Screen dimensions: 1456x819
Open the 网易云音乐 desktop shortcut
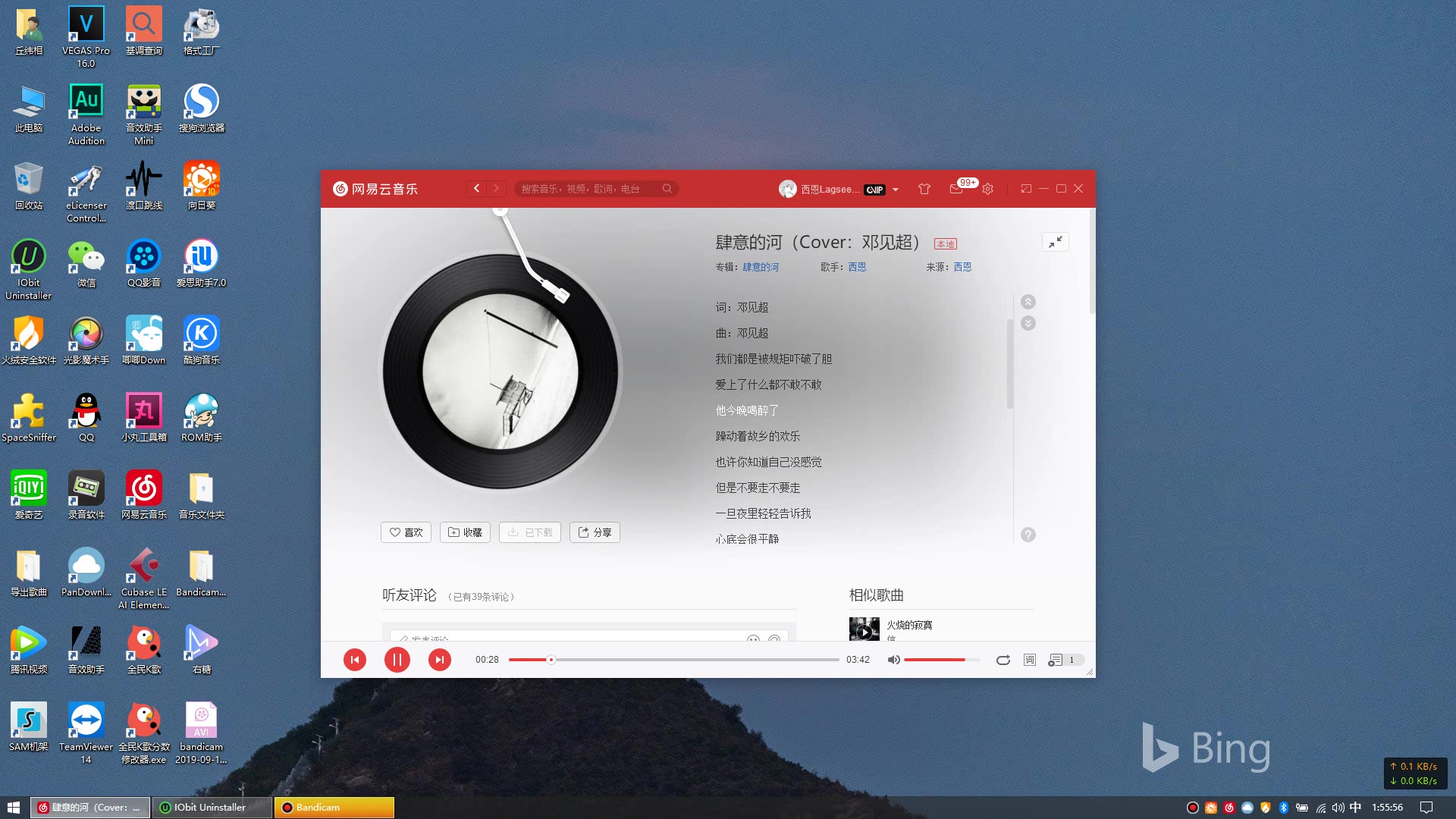(143, 495)
